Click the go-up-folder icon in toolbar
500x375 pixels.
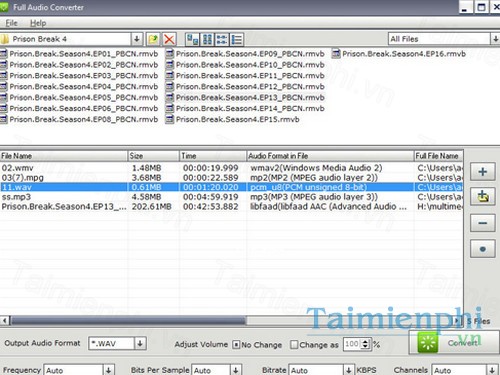point(153,39)
